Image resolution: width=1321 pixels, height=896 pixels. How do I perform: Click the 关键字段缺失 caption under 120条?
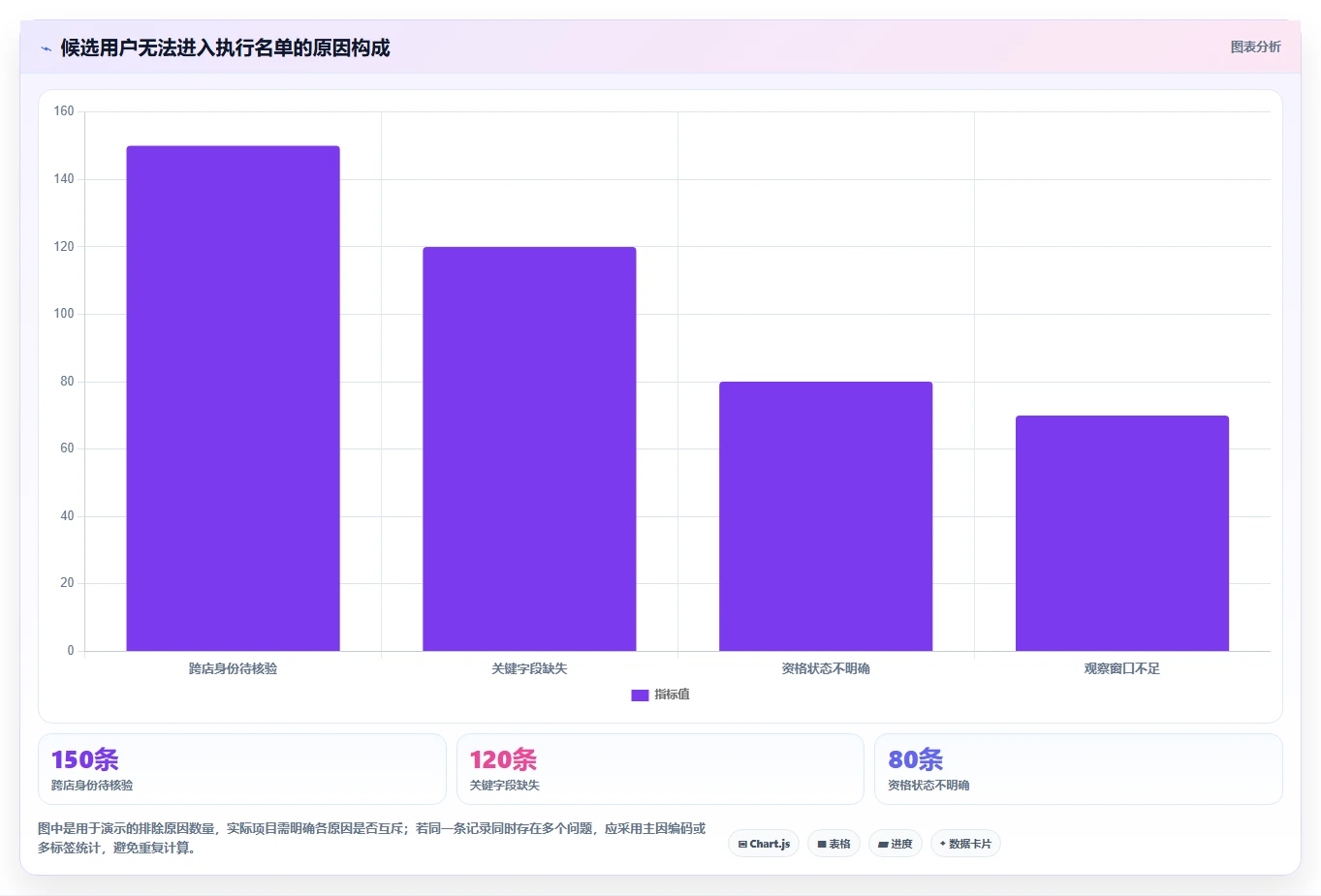point(505,786)
